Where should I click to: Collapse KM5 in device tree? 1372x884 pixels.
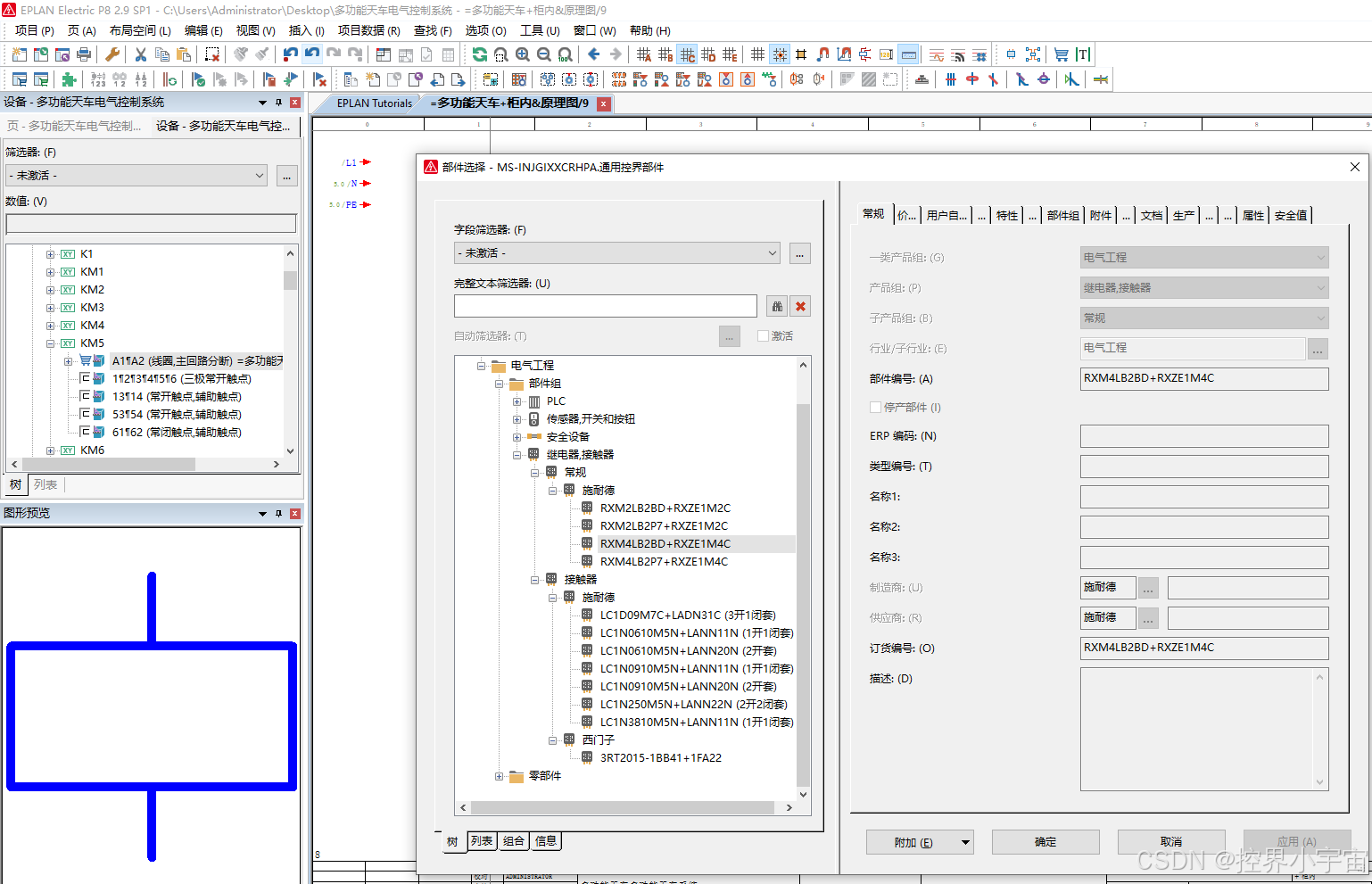point(50,343)
